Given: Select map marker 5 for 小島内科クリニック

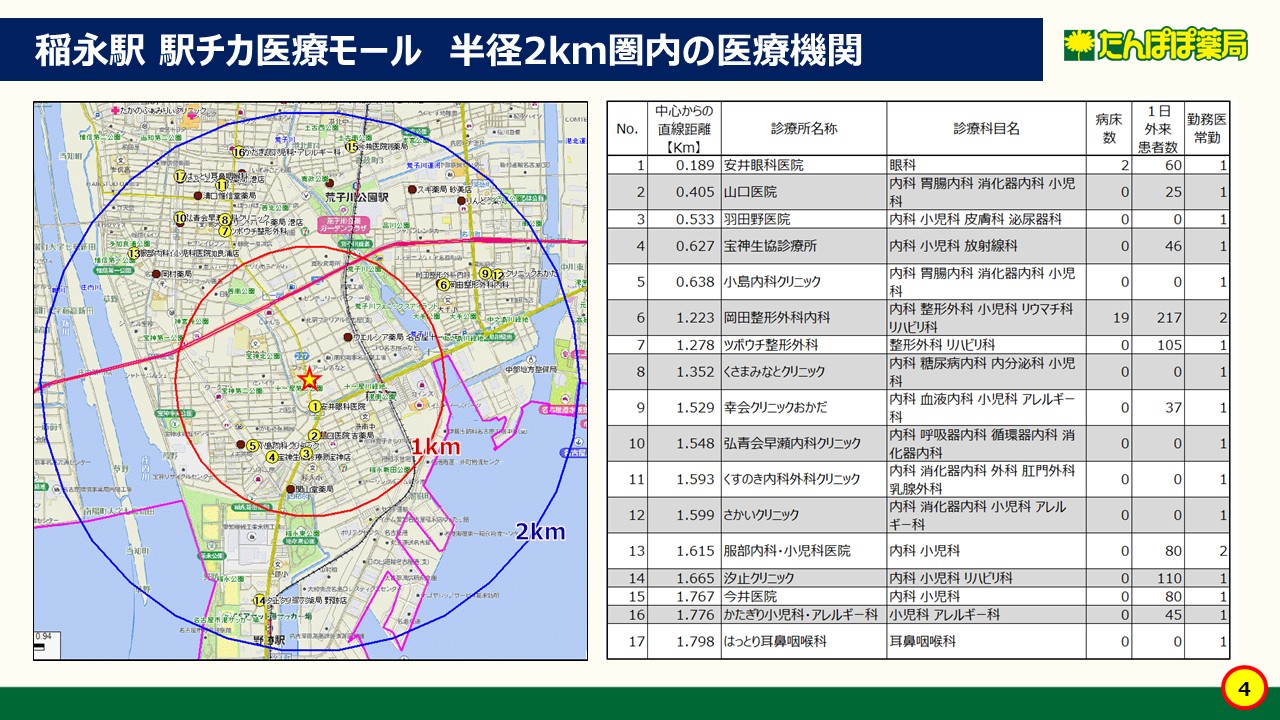Looking at the screenshot, I should pos(253,446).
